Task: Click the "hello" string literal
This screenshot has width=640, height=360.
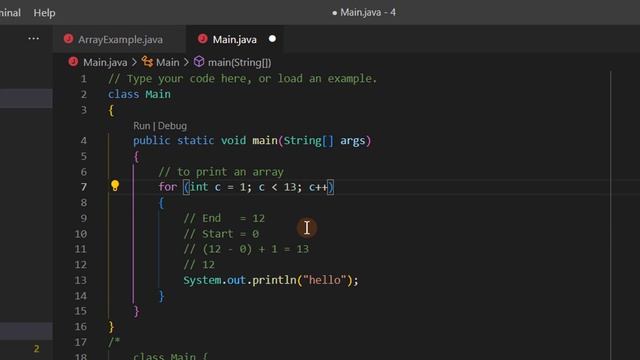Action: [325, 280]
